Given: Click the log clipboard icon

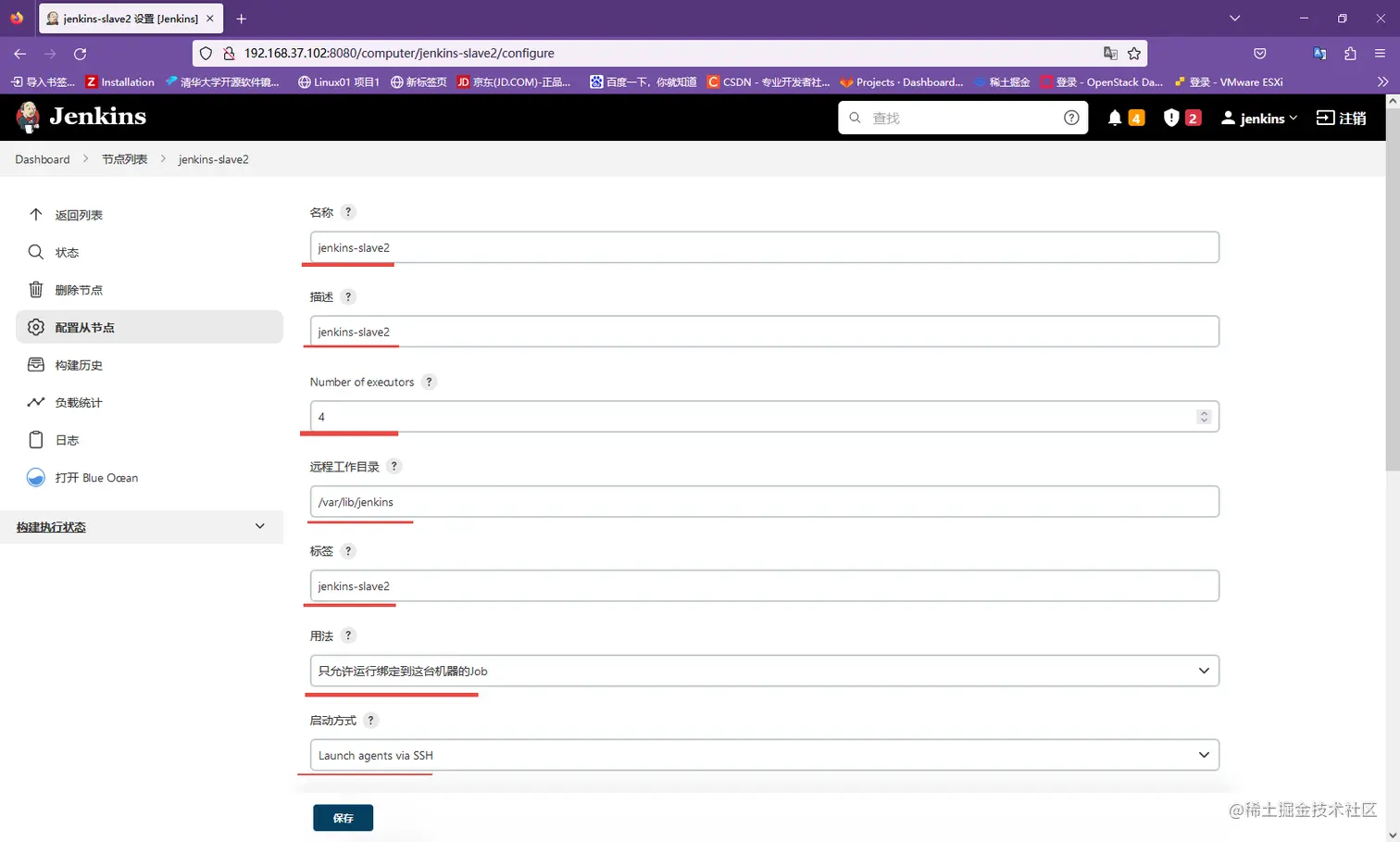Looking at the screenshot, I should click(36, 440).
